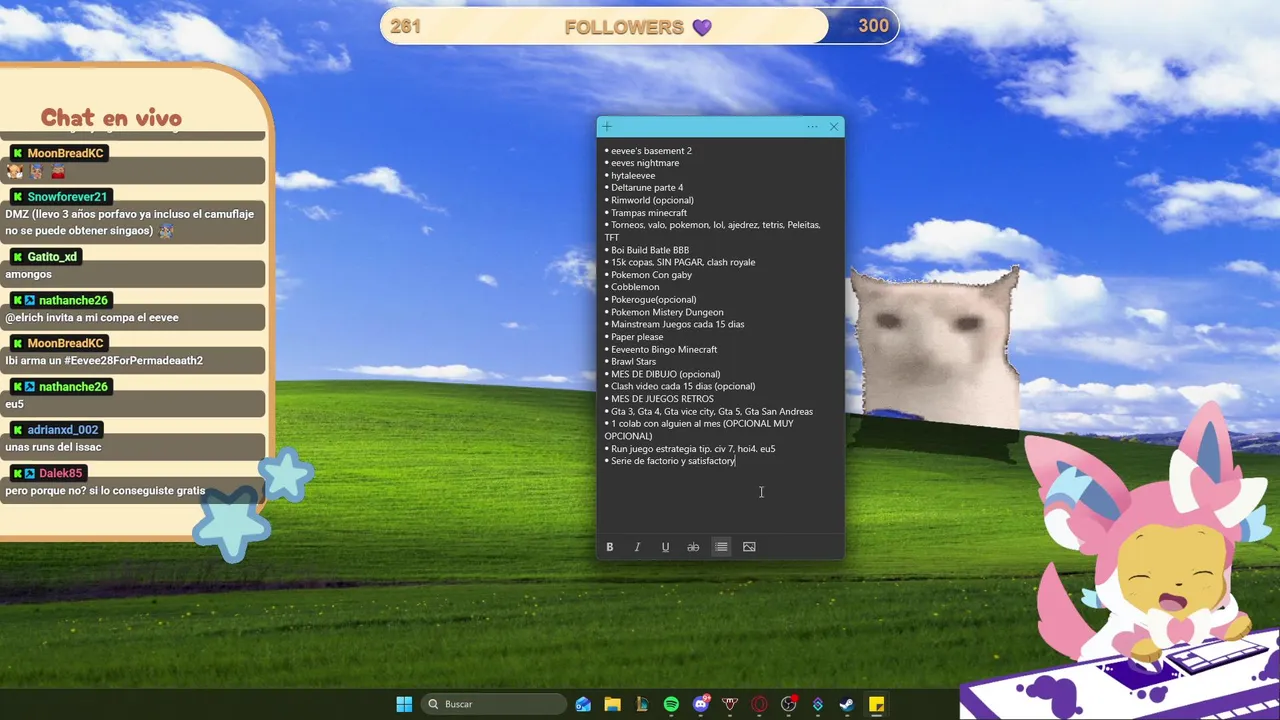1280x720 pixels.
Task: Click chat message 'amongos'
Action: 28,274
